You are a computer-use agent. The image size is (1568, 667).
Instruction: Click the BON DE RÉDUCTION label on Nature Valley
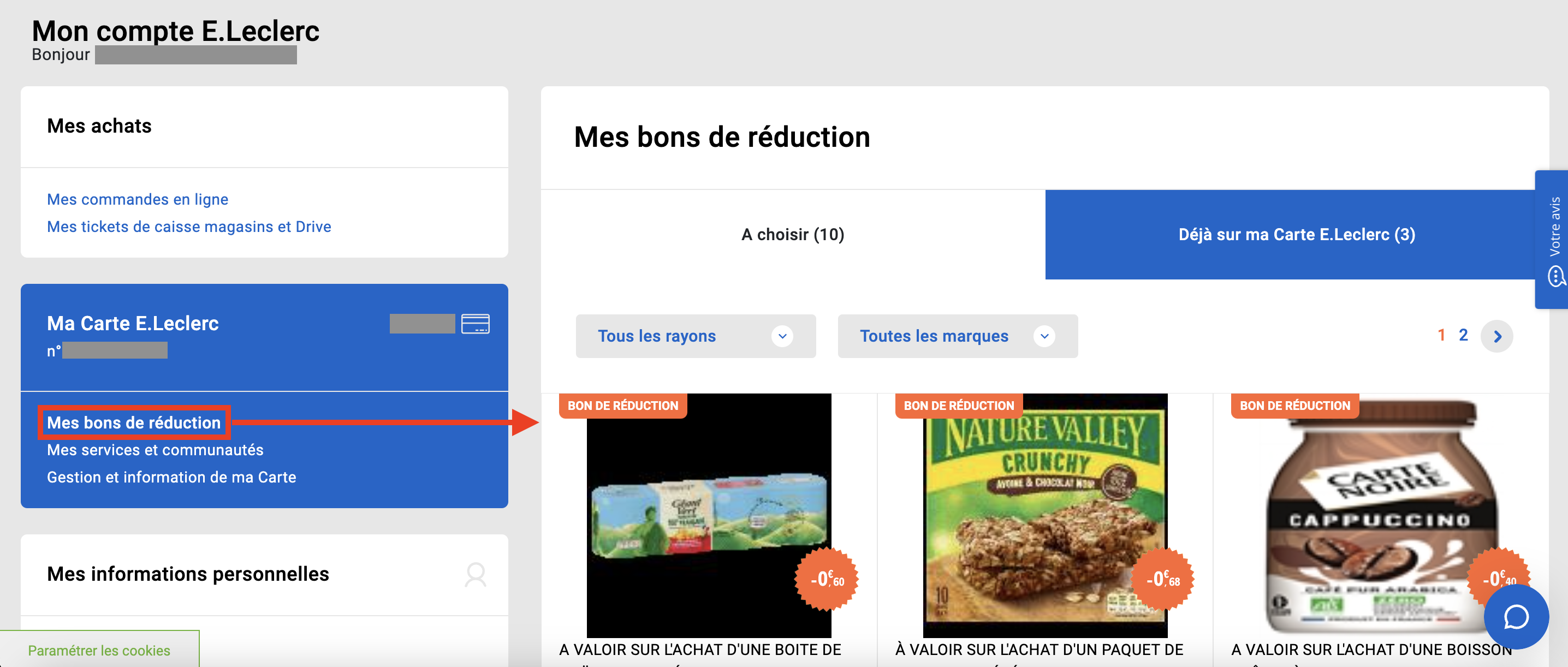[x=959, y=406]
